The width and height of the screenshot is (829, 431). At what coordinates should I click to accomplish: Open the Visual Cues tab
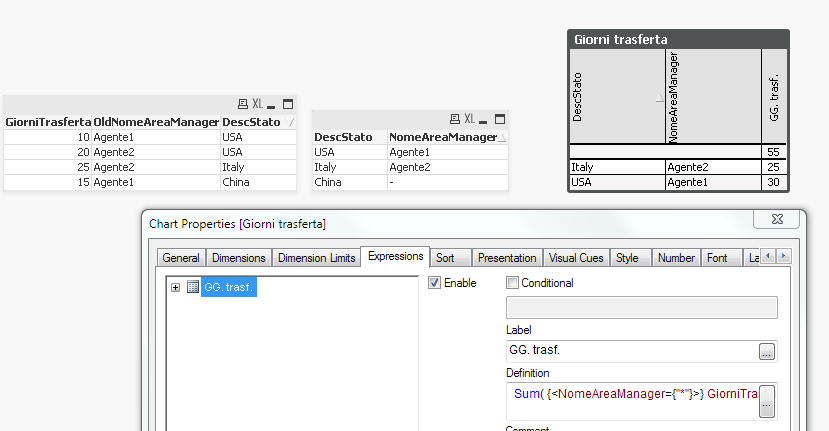point(576,258)
